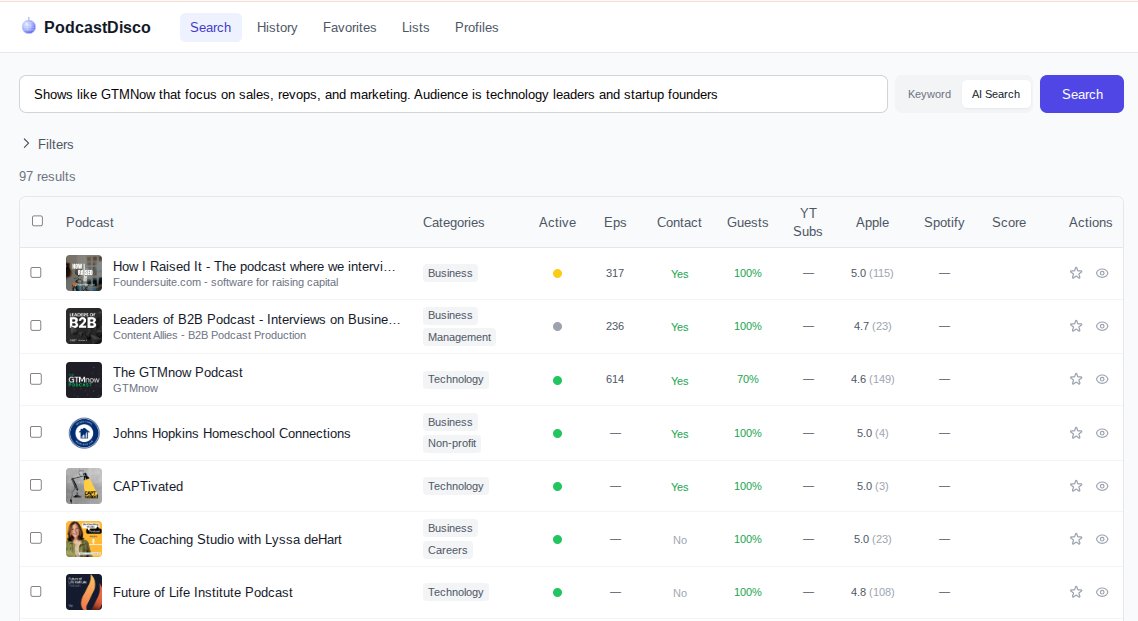Click the 614 episodes value for GTMnow
This screenshot has width=1138, height=621.
pyautogui.click(x=615, y=379)
